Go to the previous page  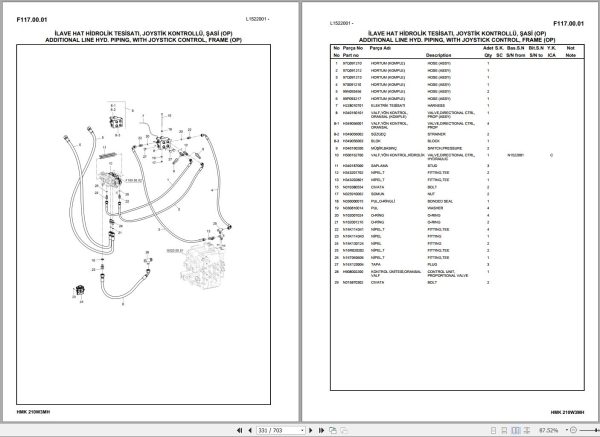(250, 430)
